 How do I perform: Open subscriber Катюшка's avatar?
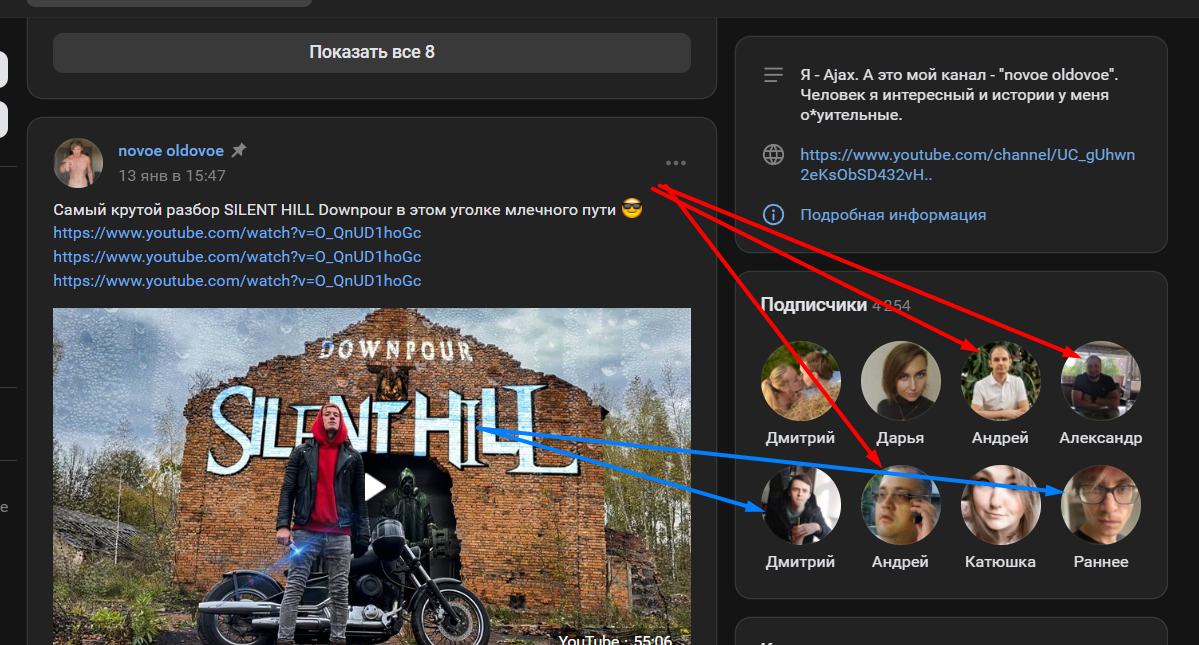[1000, 504]
